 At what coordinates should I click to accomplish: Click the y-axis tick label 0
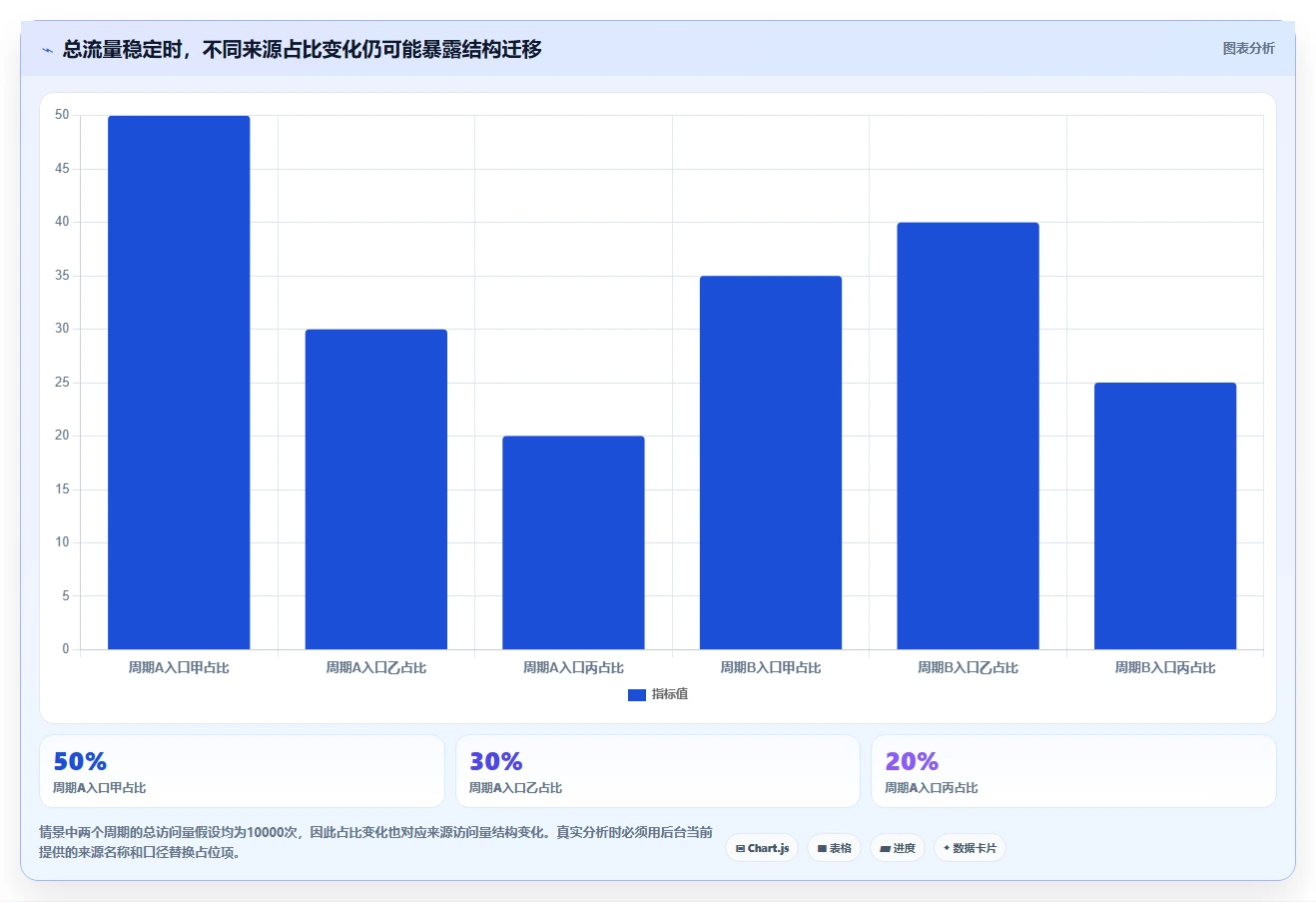(66, 649)
